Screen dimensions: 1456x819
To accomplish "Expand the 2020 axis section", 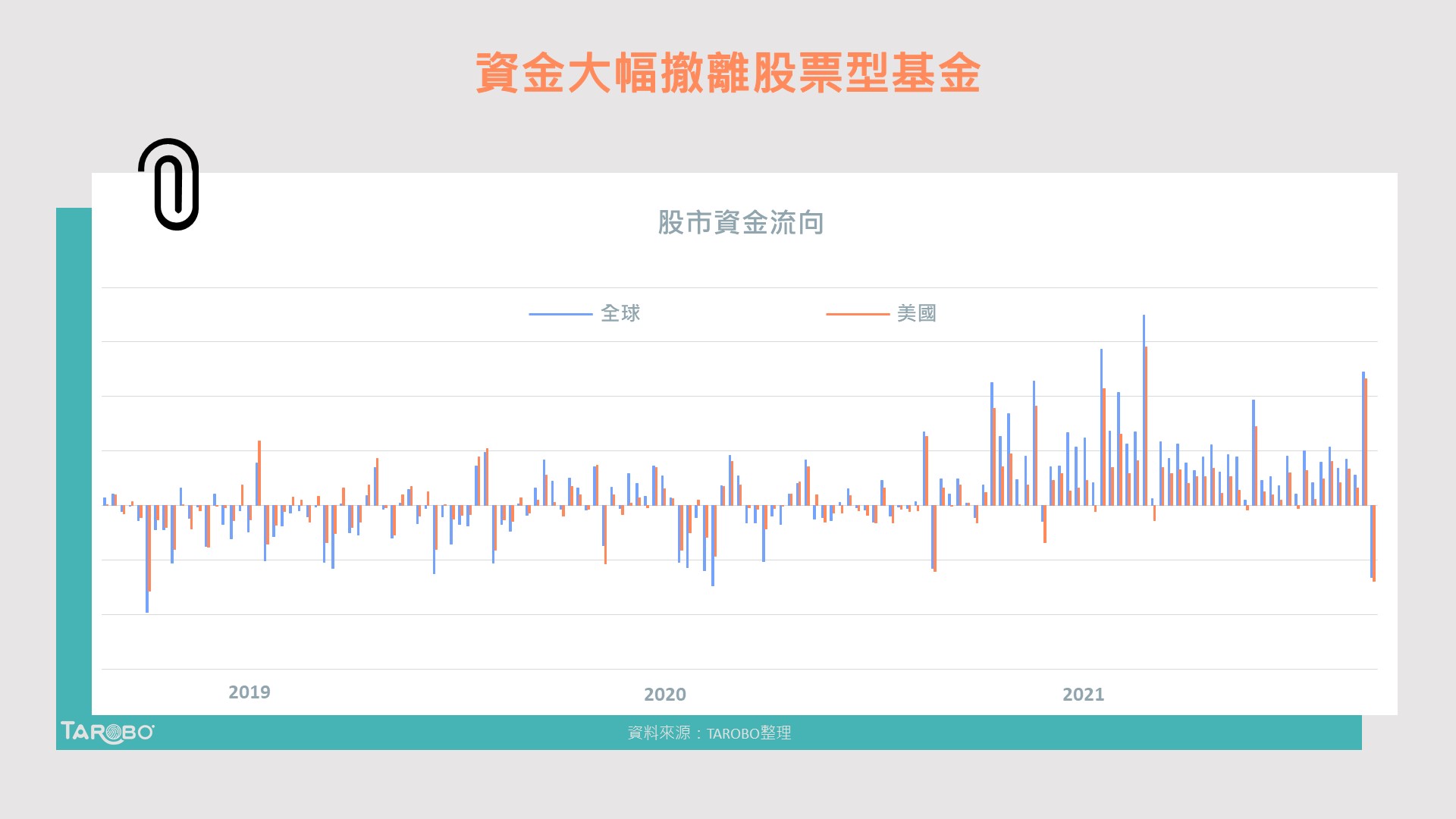I will pos(665,694).
